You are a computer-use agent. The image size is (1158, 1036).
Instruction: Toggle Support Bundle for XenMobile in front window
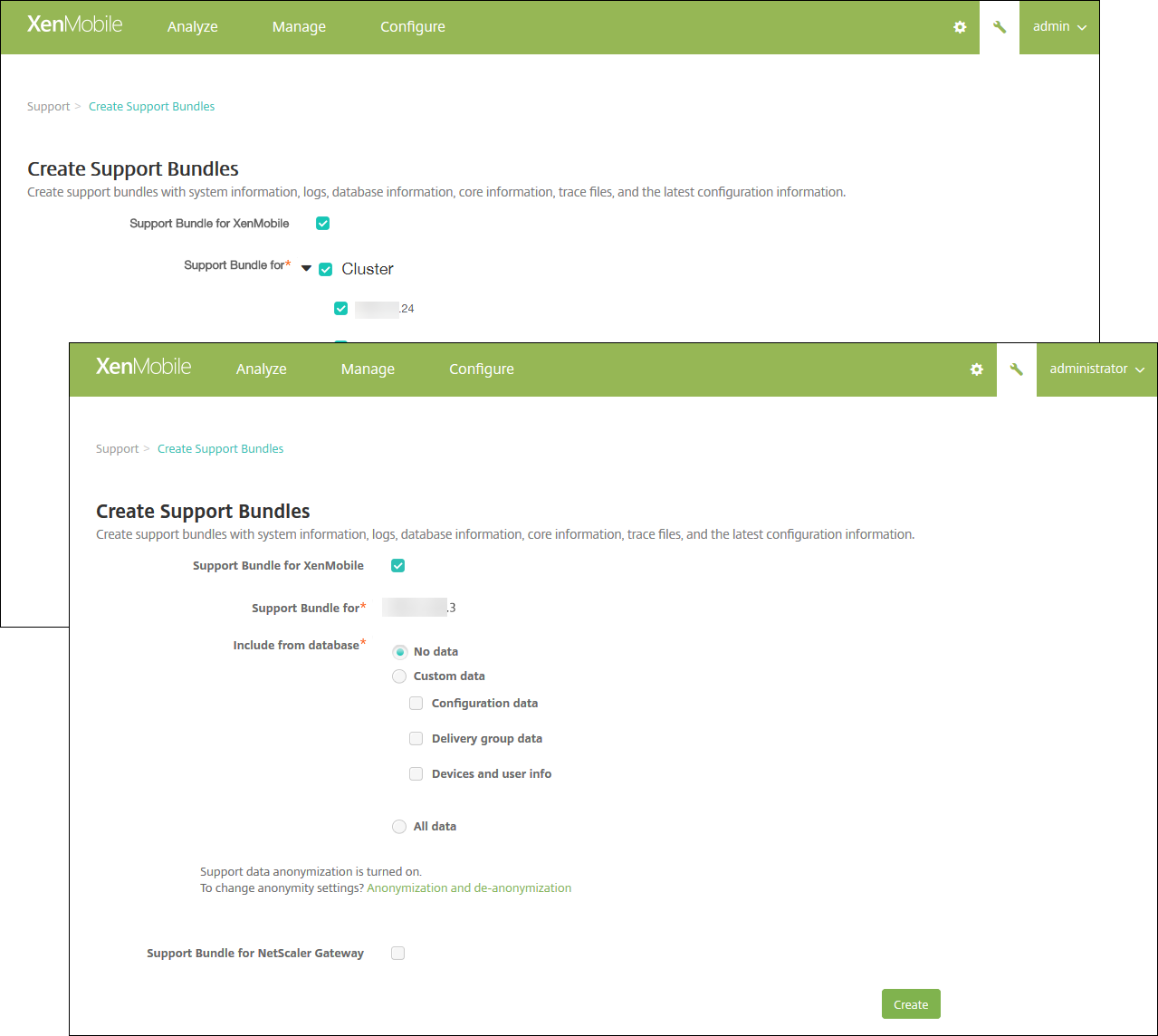point(397,566)
